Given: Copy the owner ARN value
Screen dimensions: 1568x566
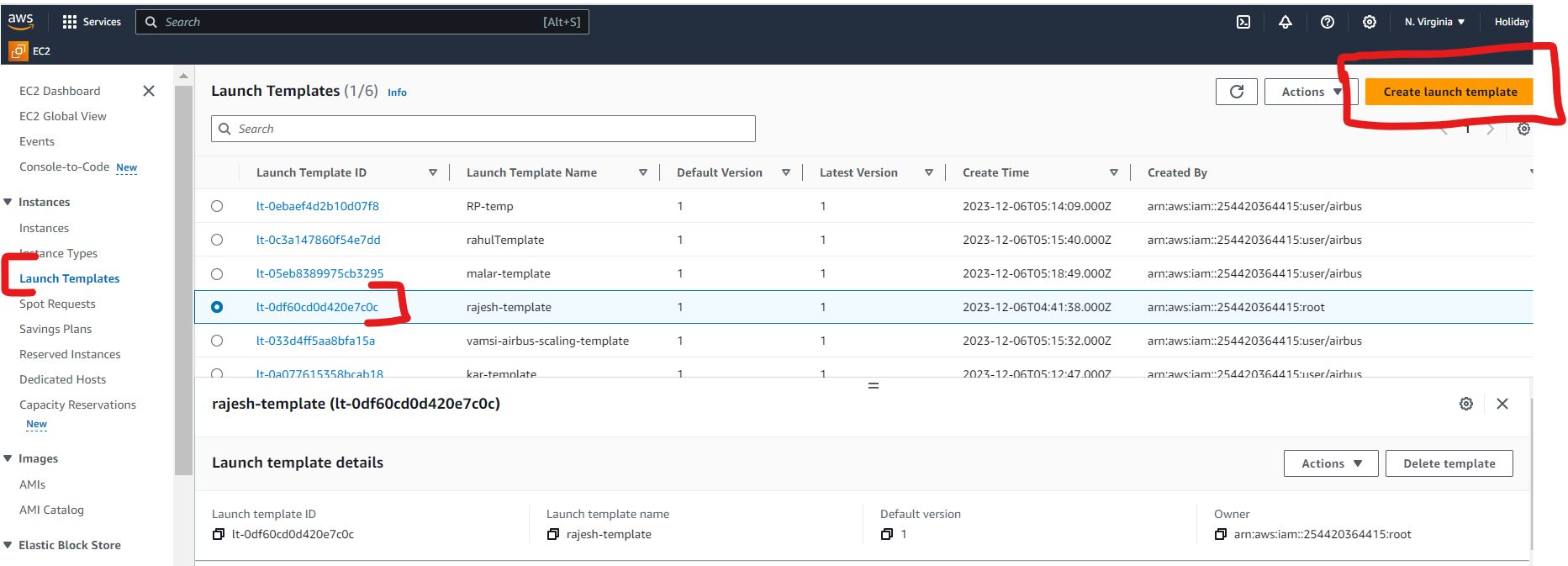Looking at the screenshot, I should [1221, 534].
